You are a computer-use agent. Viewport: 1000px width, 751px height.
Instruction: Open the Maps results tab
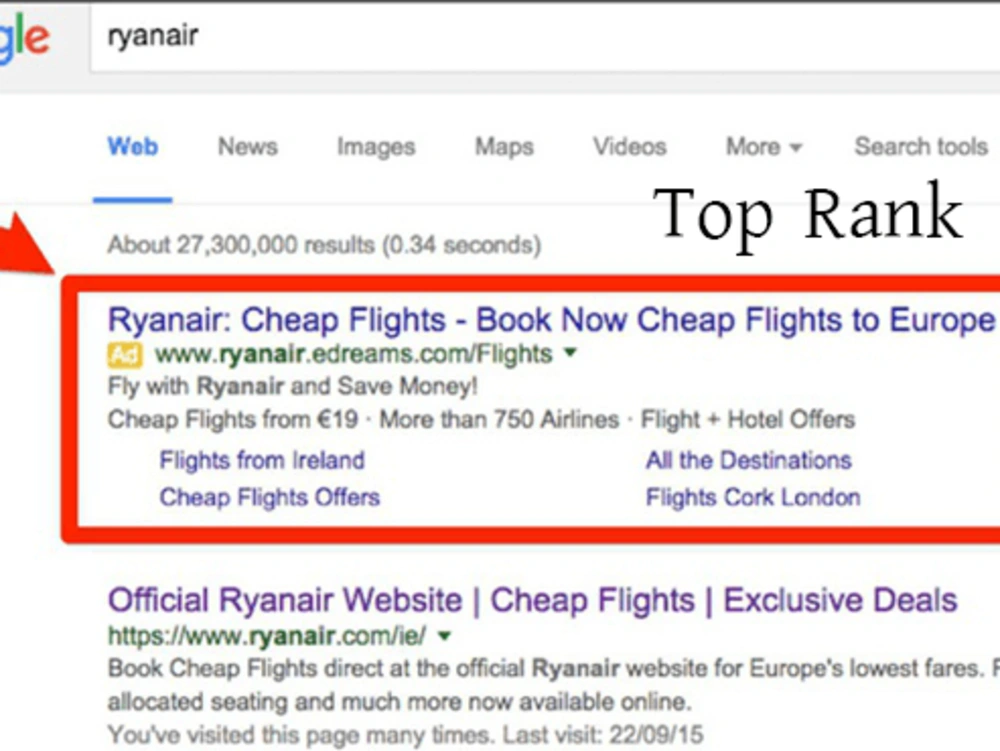tap(504, 147)
